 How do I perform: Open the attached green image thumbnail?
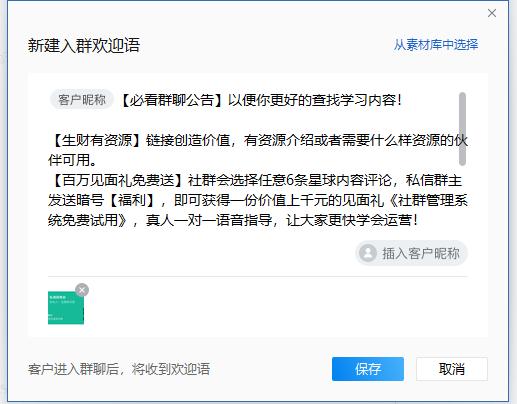[x=66, y=308]
